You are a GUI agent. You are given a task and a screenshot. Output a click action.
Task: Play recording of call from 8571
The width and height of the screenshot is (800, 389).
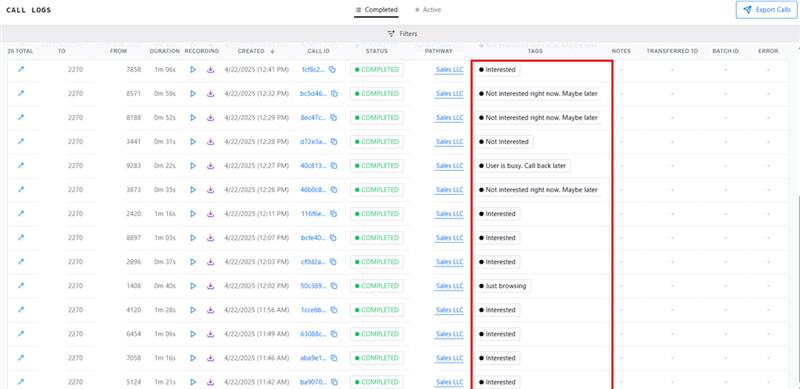[x=193, y=93]
